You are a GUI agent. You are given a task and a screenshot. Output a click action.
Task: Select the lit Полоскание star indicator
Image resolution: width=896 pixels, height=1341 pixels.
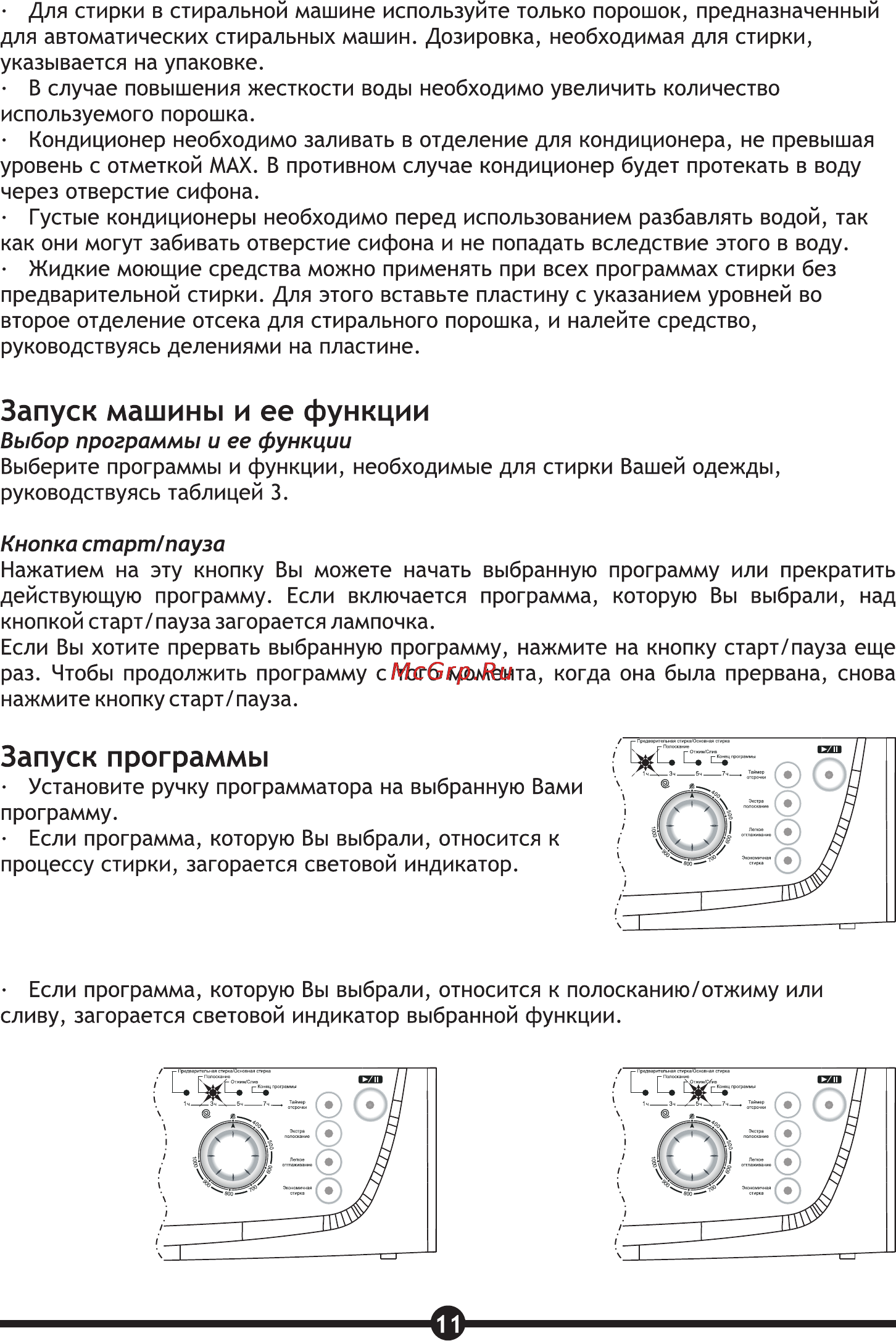[213, 1093]
